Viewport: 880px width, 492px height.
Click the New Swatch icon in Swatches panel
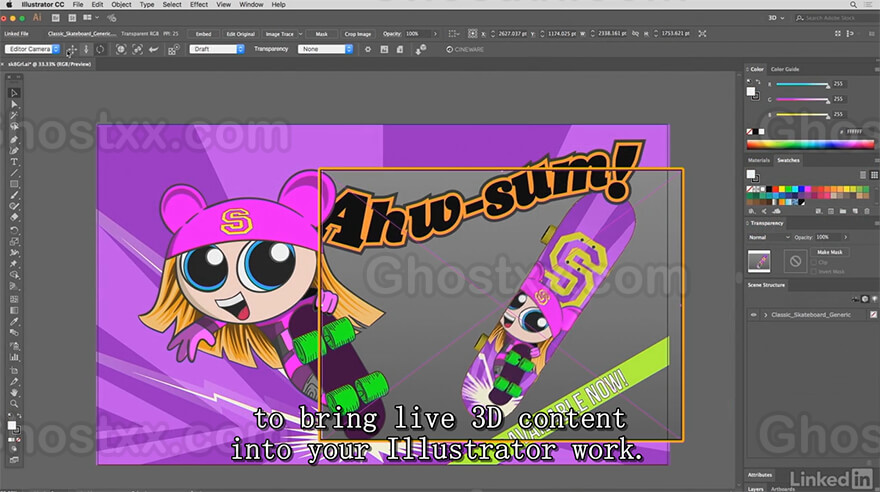point(855,211)
